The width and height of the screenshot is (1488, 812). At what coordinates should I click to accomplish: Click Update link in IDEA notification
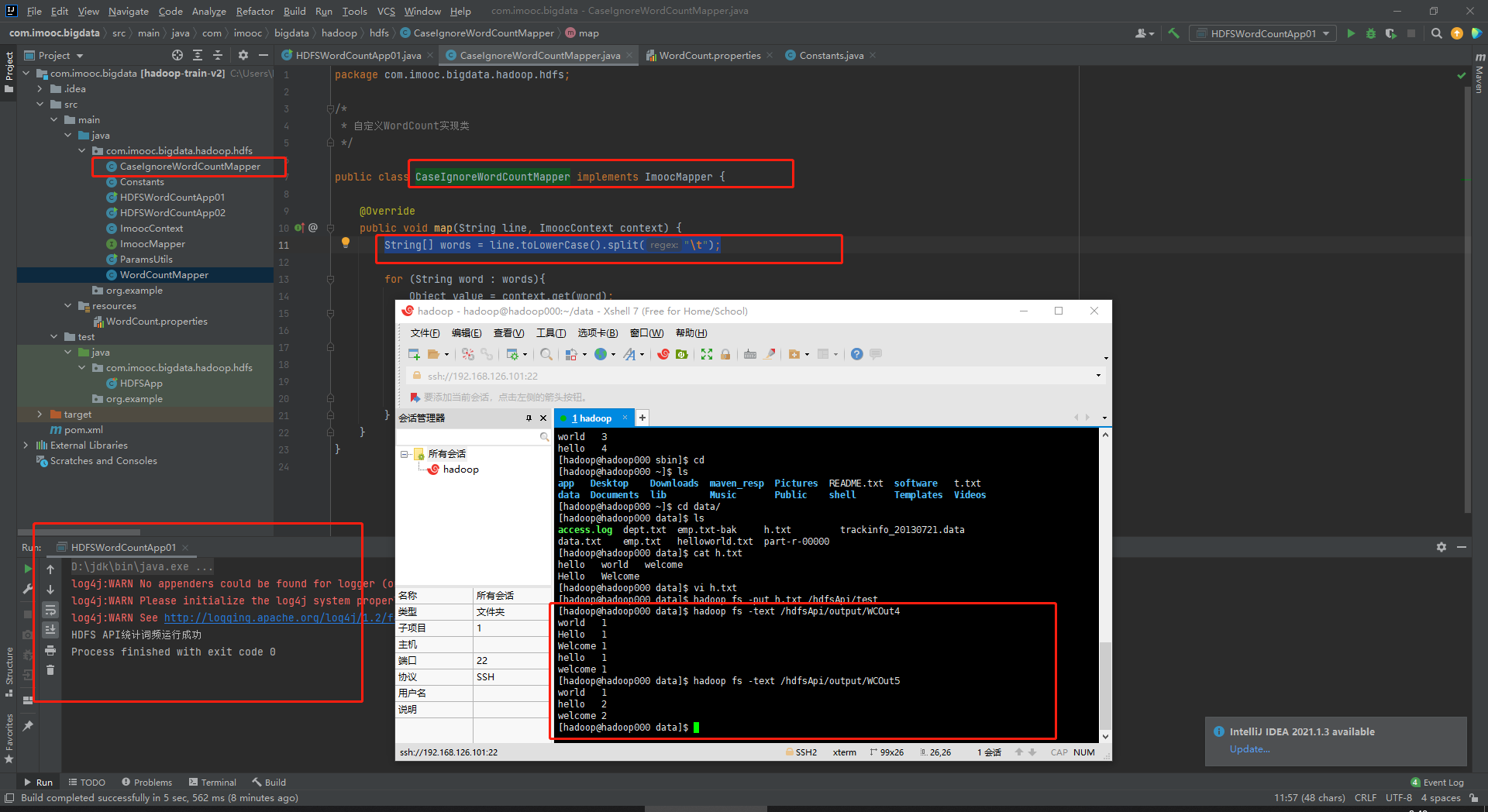tap(1249, 749)
